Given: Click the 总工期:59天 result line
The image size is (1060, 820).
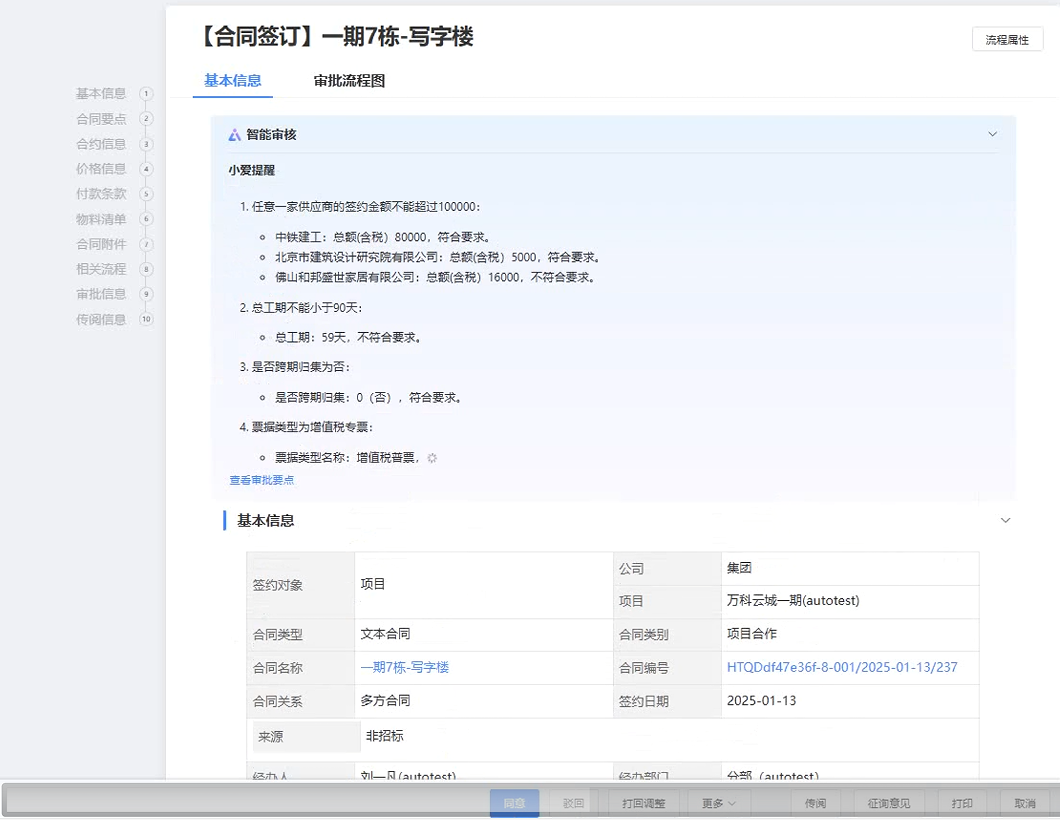Looking at the screenshot, I should 348,337.
